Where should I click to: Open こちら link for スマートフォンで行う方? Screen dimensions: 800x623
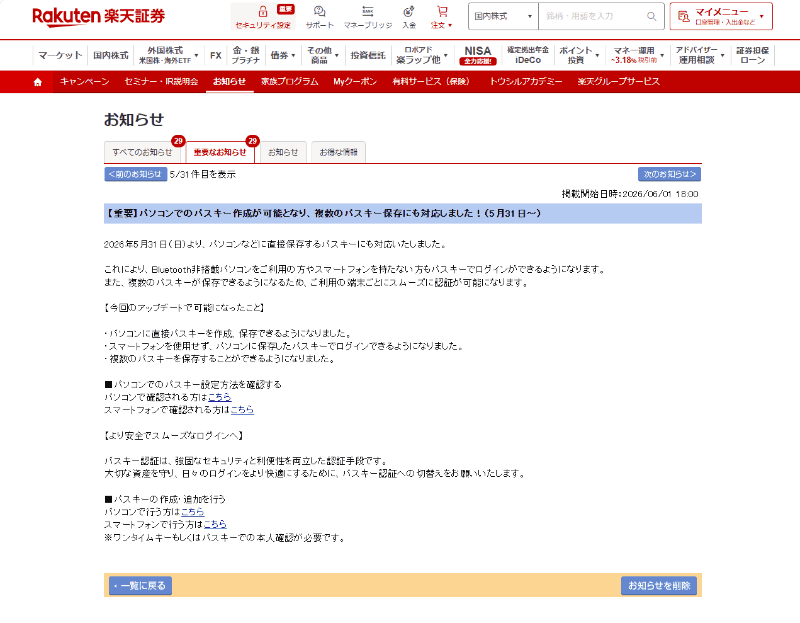[215, 525]
